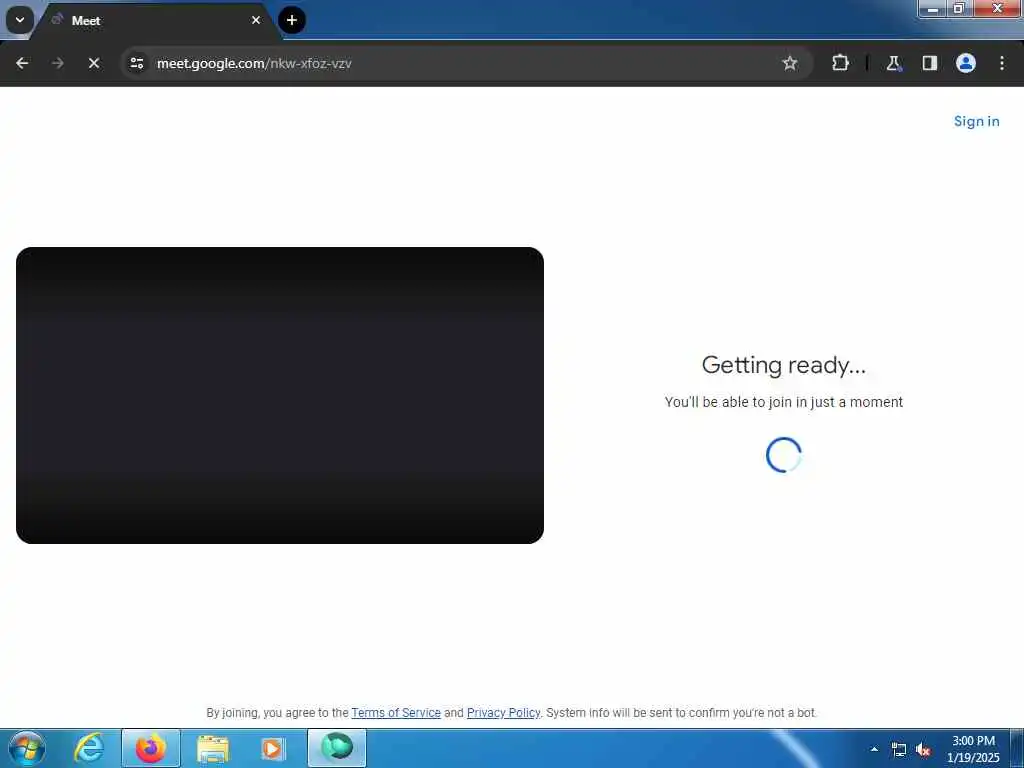The image size is (1024, 768).
Task: Open a new tab with plus button
Action: [x=292, y=20]
